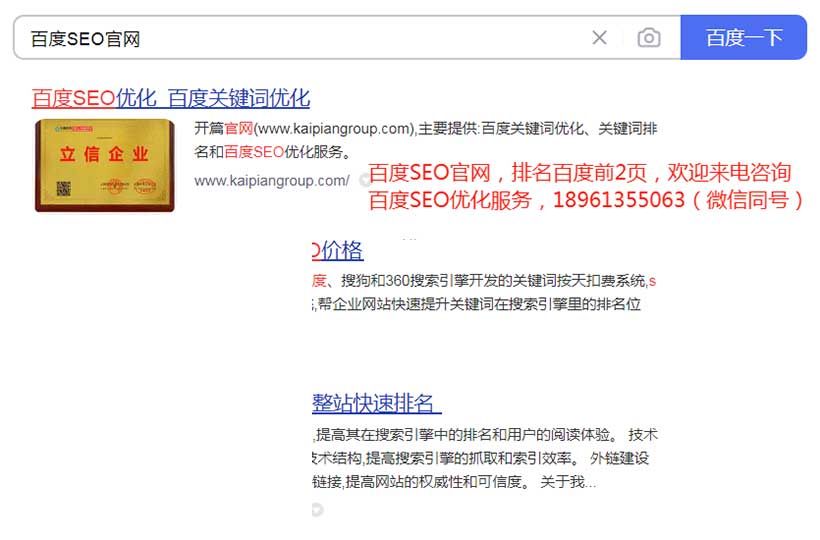The width and height of the screenshot is (820, 540).
Task: Open image search via the camera icon
Action: (649, 38)
